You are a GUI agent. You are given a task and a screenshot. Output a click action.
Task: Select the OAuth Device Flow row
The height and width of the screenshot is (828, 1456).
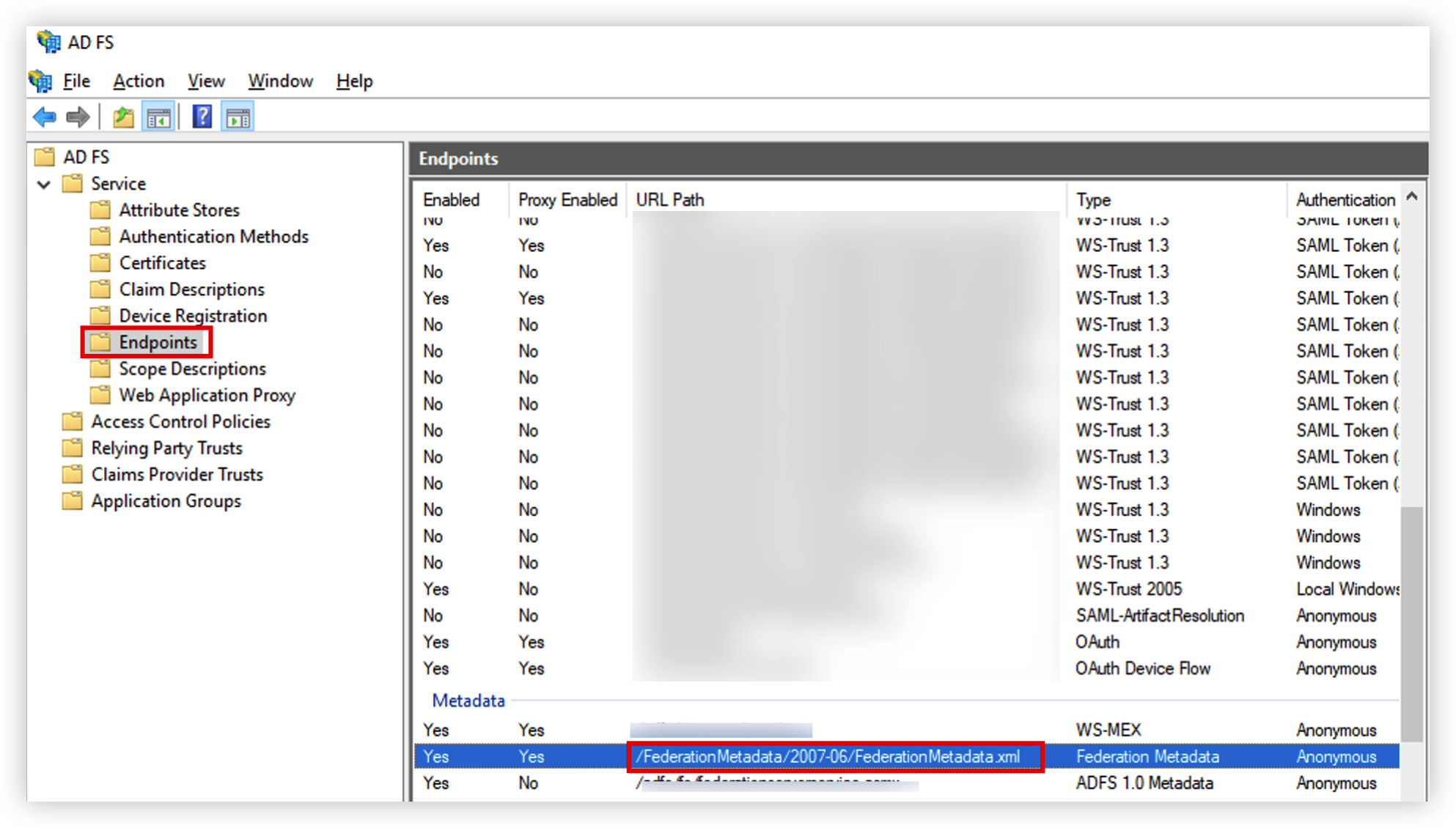[x=906, y=668]
